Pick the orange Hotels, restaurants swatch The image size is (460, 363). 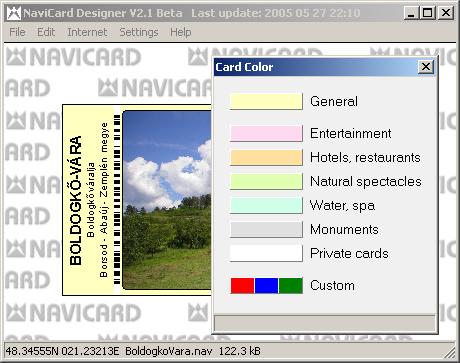tap(266, 157)
